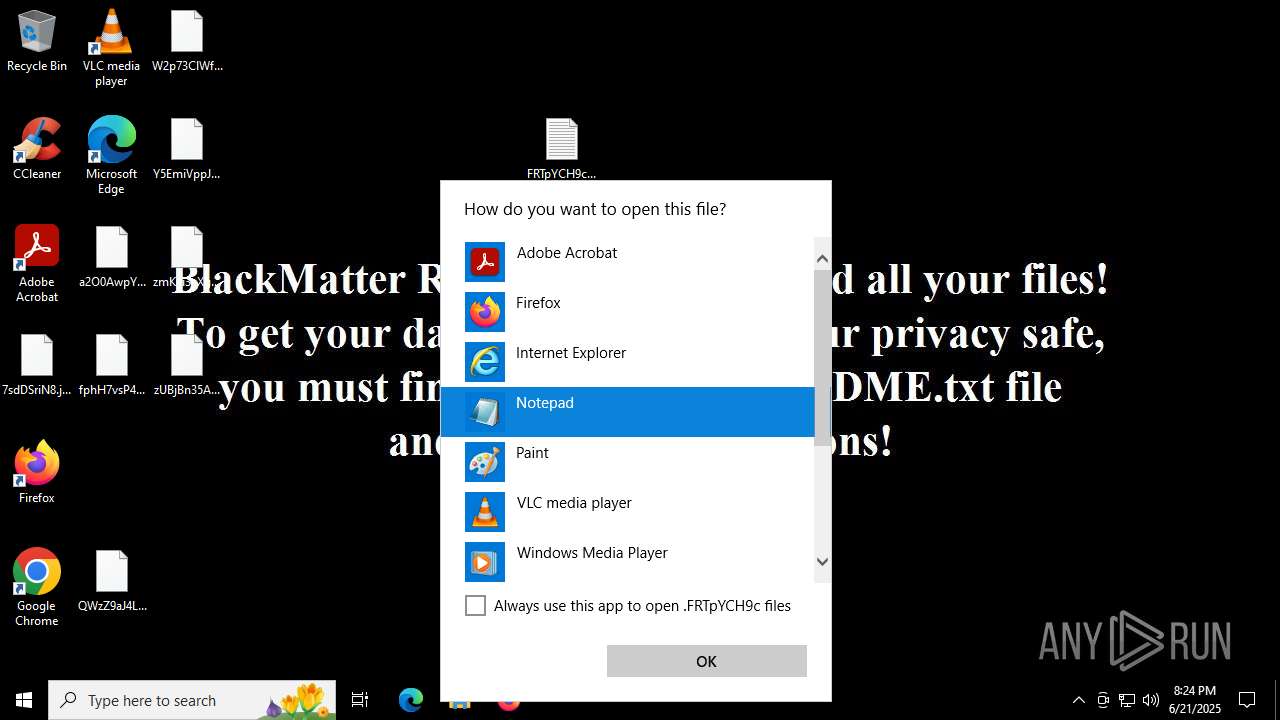Choose Firefox icon in the open-with list
This screenshot has height=720, width=1280.
pos(485,312)
